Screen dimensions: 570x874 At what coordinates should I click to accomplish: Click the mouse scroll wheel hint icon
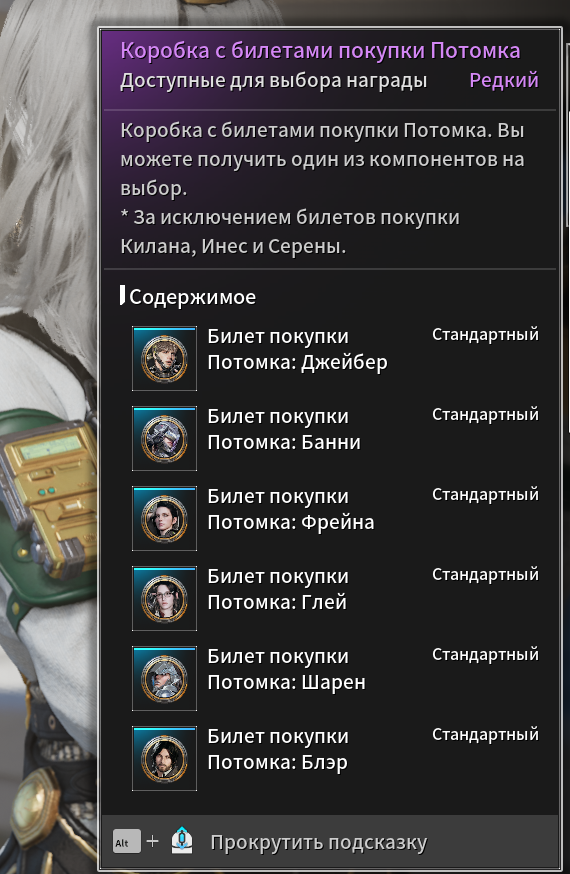pyautogui.click(x=182, y=841)
